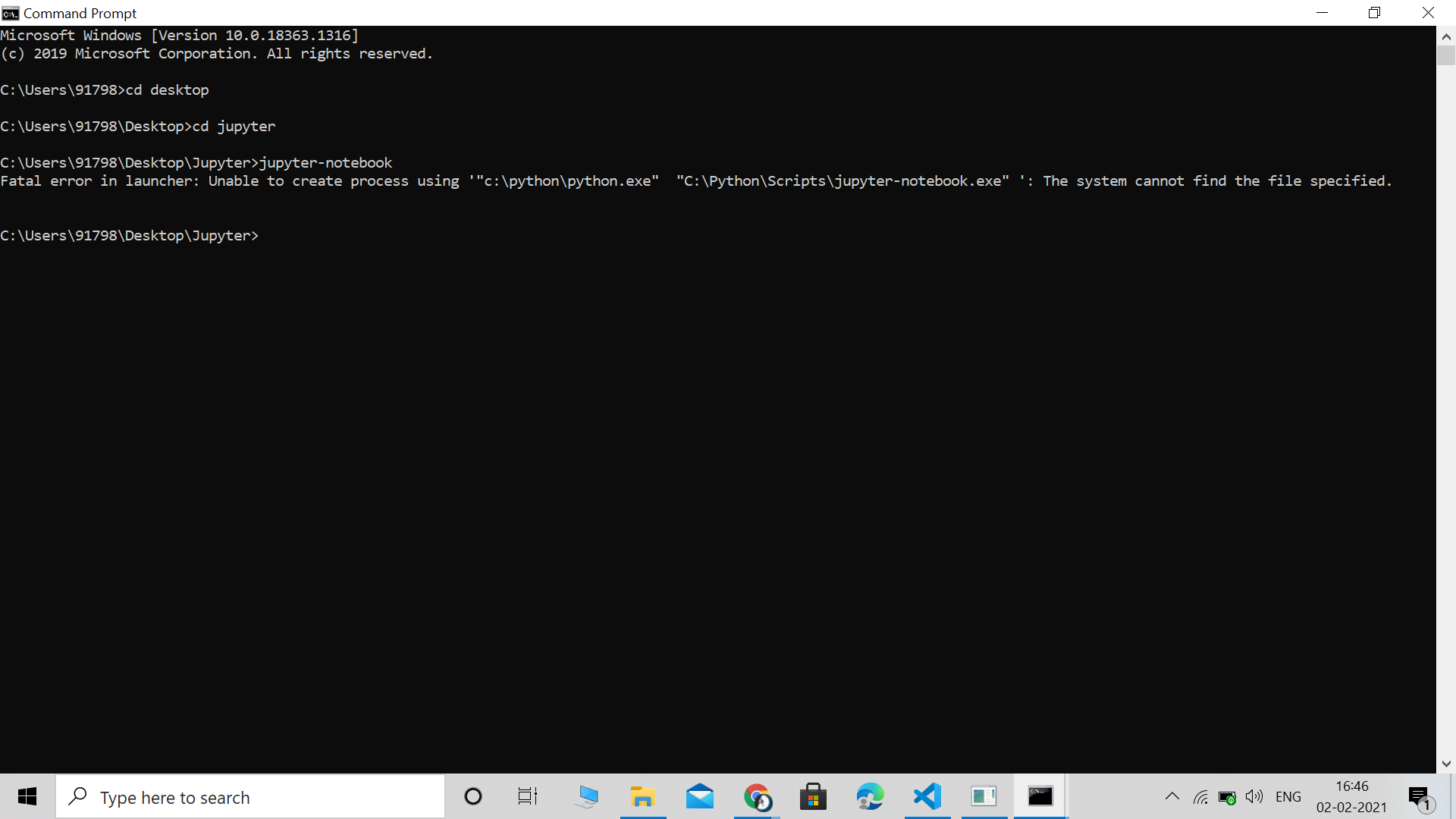
Task: Click the Command Prompt taskbar icon
Action: [x=1040, y=797]
